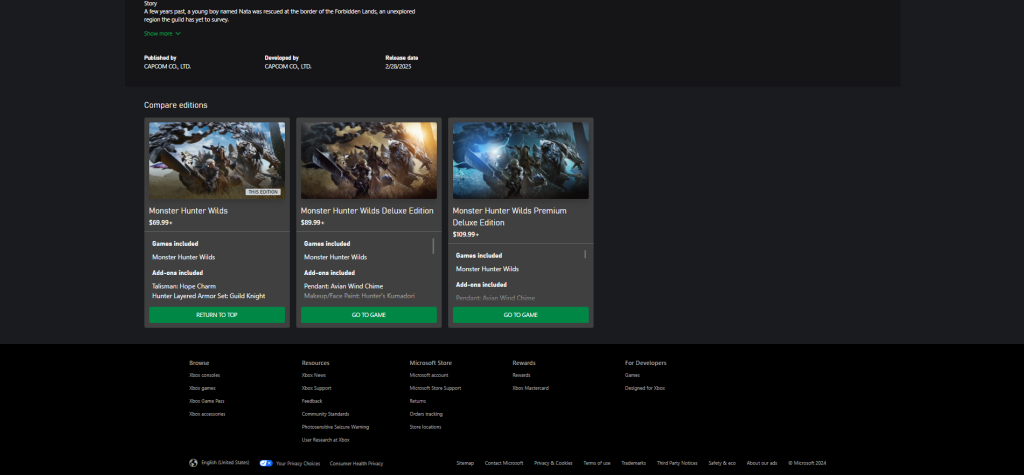Go to game for Premium Deluxe Edition
The height and width of the screenshot is (475, 1024).
pyautogui.click(x=521, y=314)
